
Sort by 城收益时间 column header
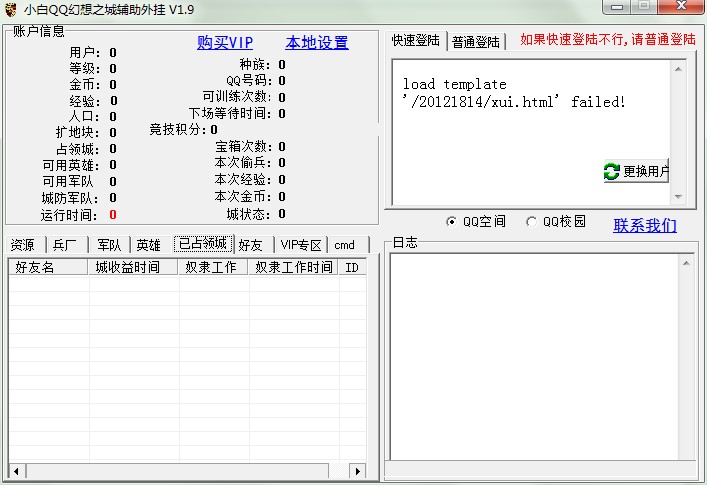click(x=133, y=267)
